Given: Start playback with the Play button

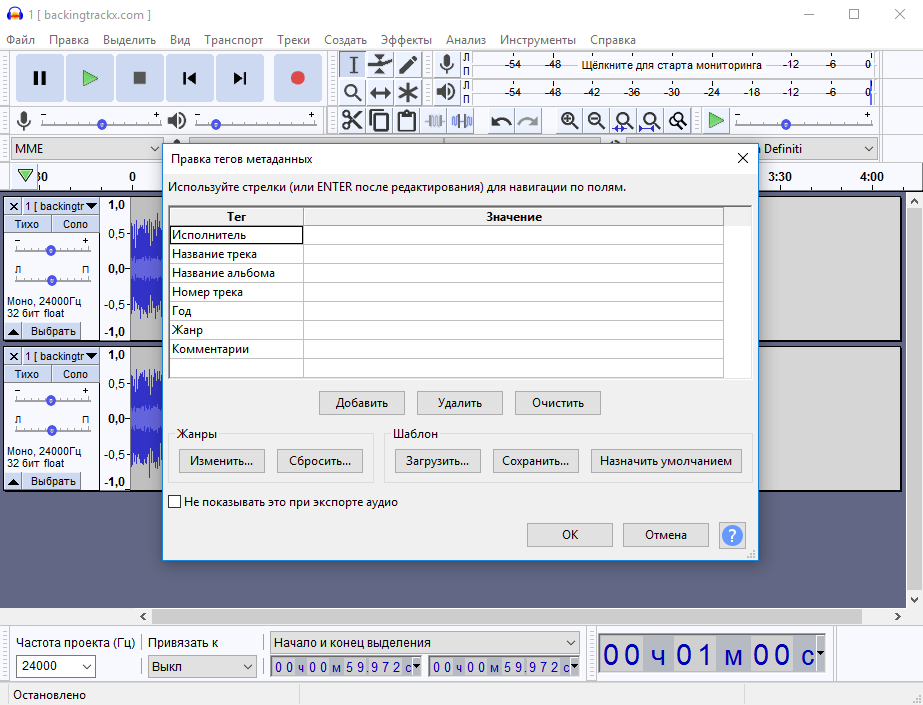Looking at the screenshot, I should [89, 78].
